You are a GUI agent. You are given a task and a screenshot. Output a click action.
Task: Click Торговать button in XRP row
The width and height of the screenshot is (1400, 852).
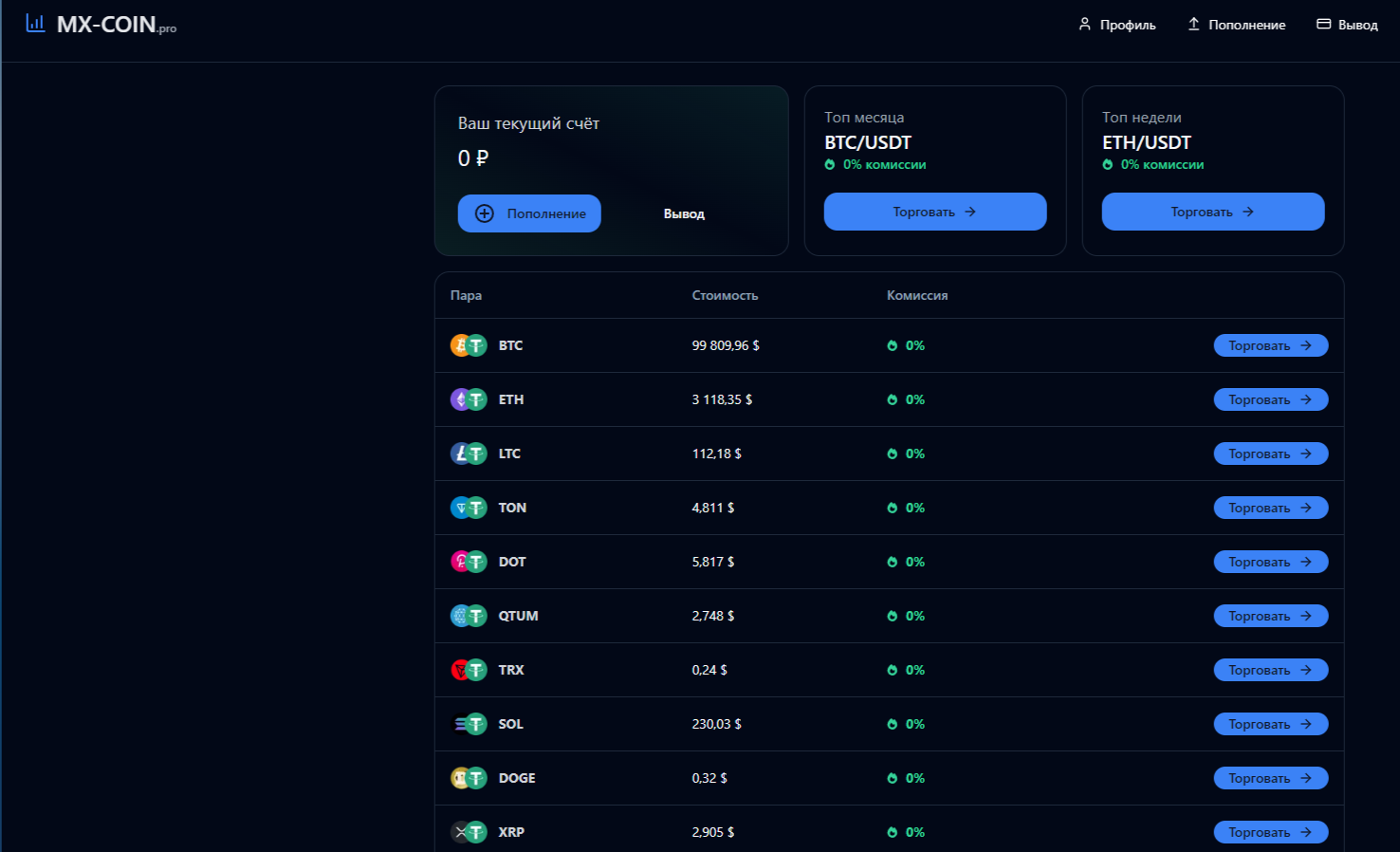(1270, 832)
